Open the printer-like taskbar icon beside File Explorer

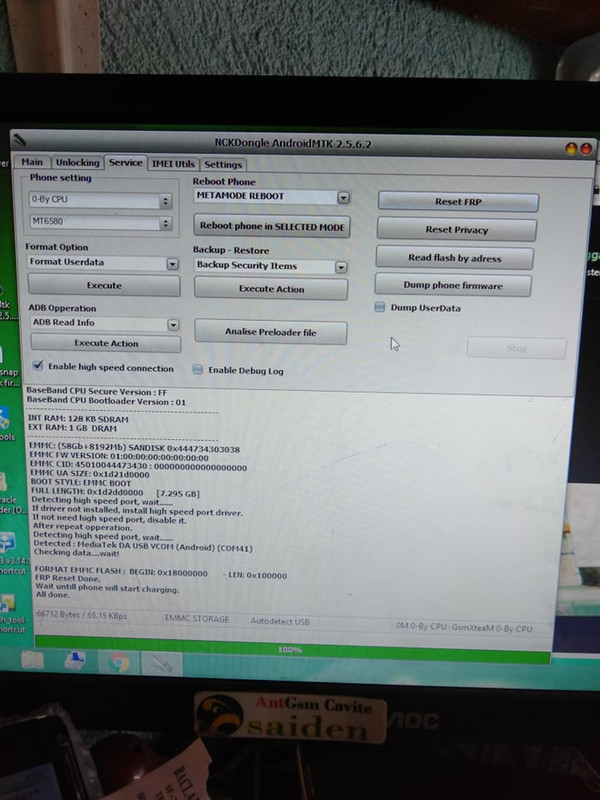pyautogui.click(x=75, y=661)
